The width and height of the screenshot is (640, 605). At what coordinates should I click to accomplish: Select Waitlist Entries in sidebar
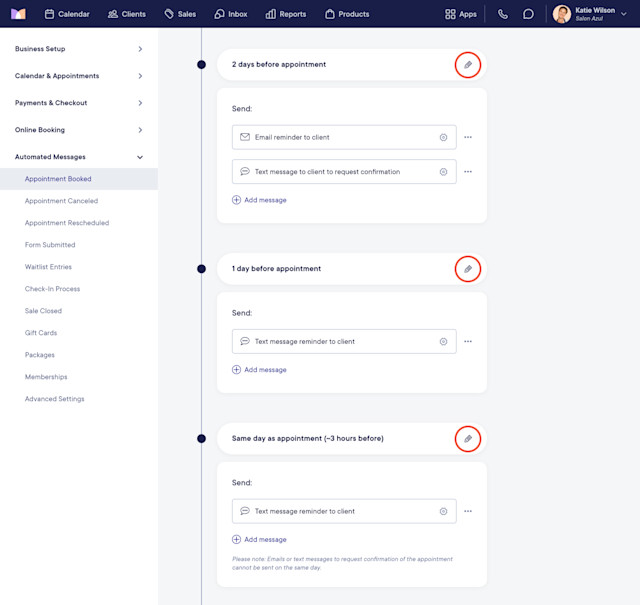(x=48, y=267)
